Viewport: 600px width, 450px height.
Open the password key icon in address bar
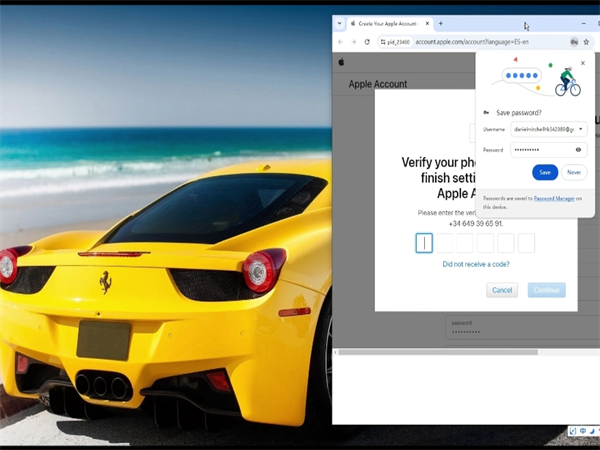click(574, 42)
